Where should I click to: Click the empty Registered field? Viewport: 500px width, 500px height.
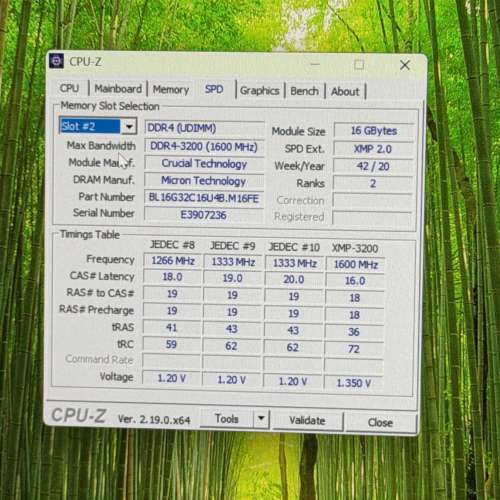click(372, 218)
